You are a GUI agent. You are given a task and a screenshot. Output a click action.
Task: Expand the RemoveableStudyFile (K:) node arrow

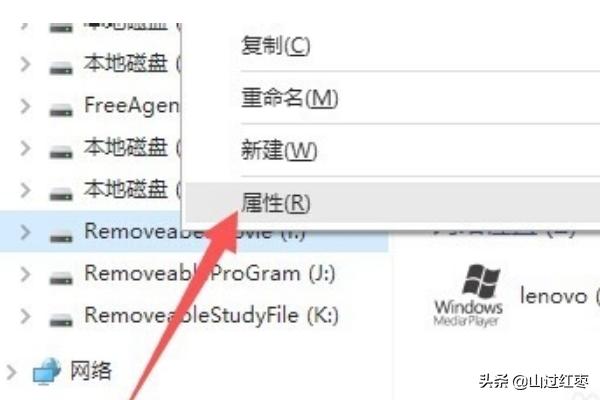point(25,316)
